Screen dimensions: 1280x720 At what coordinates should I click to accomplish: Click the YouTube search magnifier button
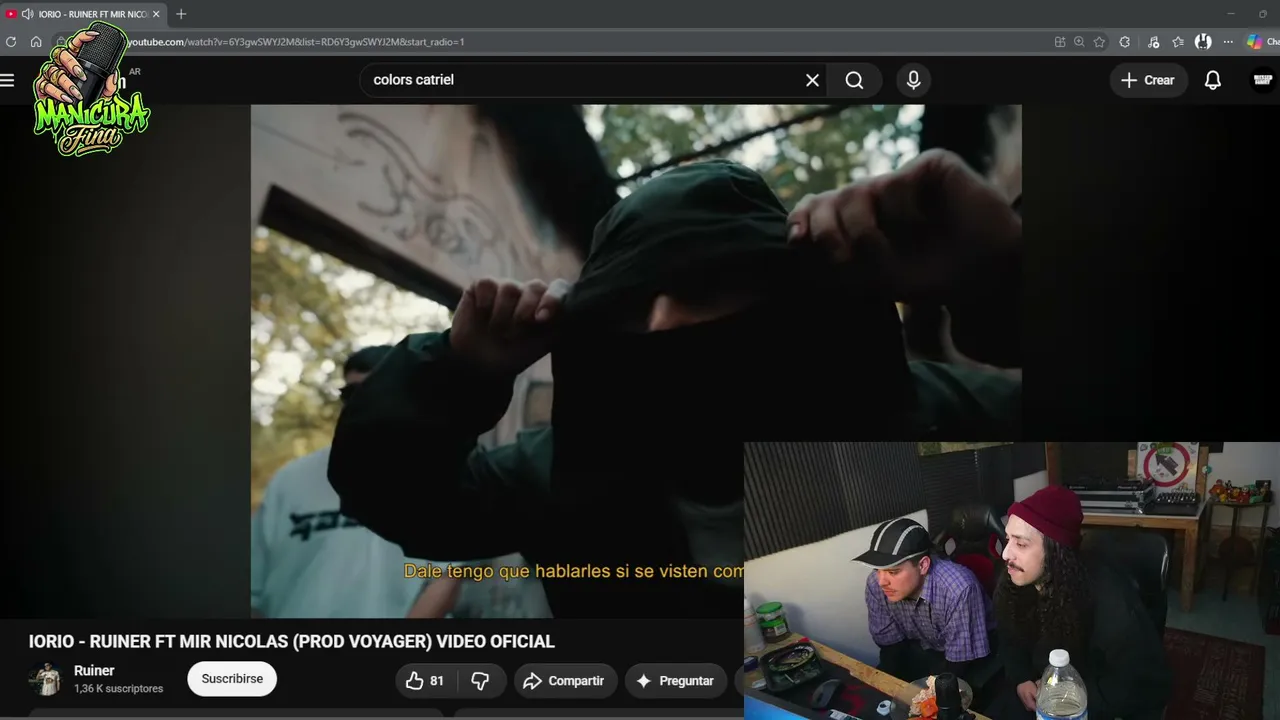click(x=854, y=80)
